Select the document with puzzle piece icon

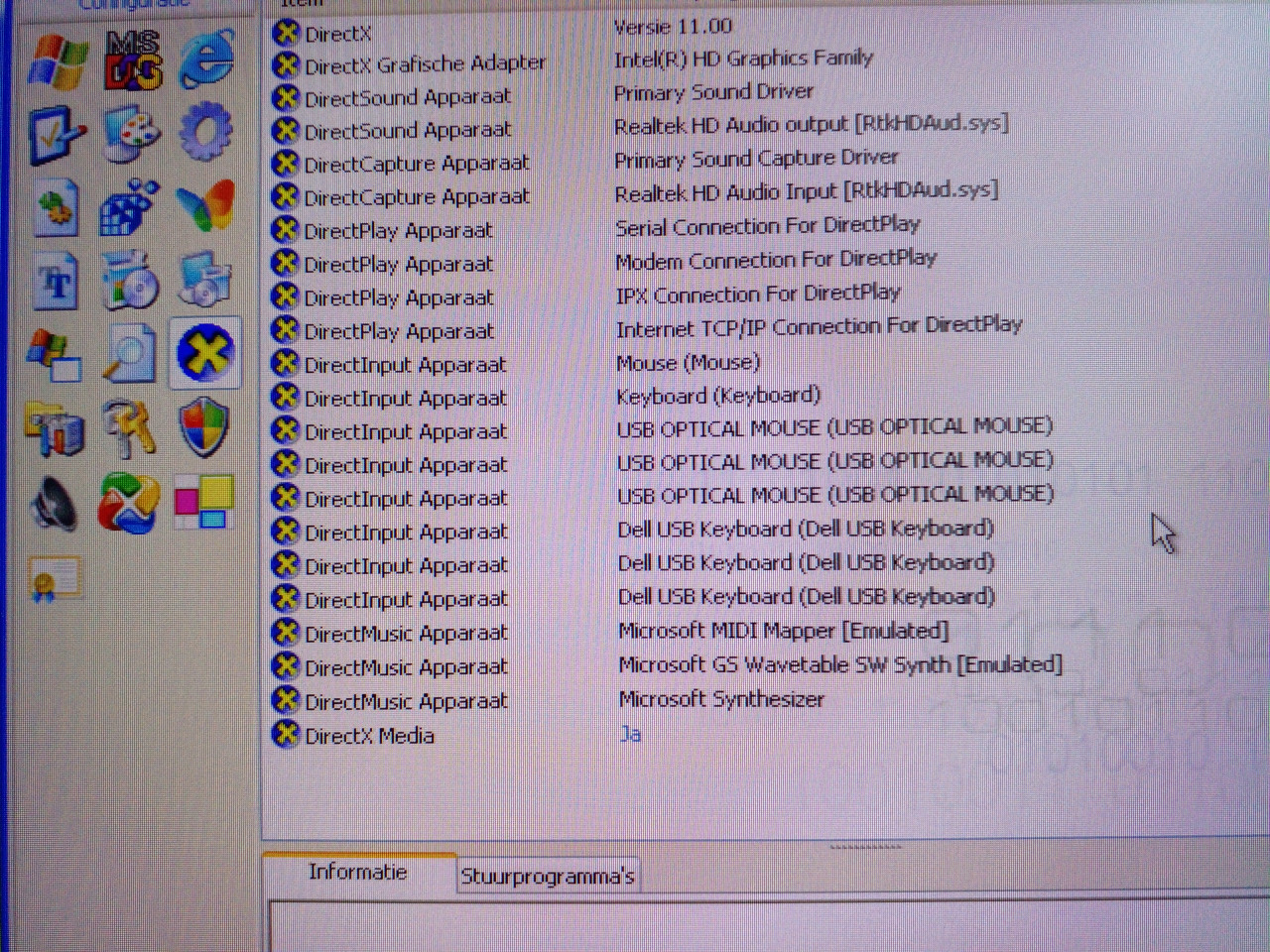pyautogui.click(x=57, y=207)
